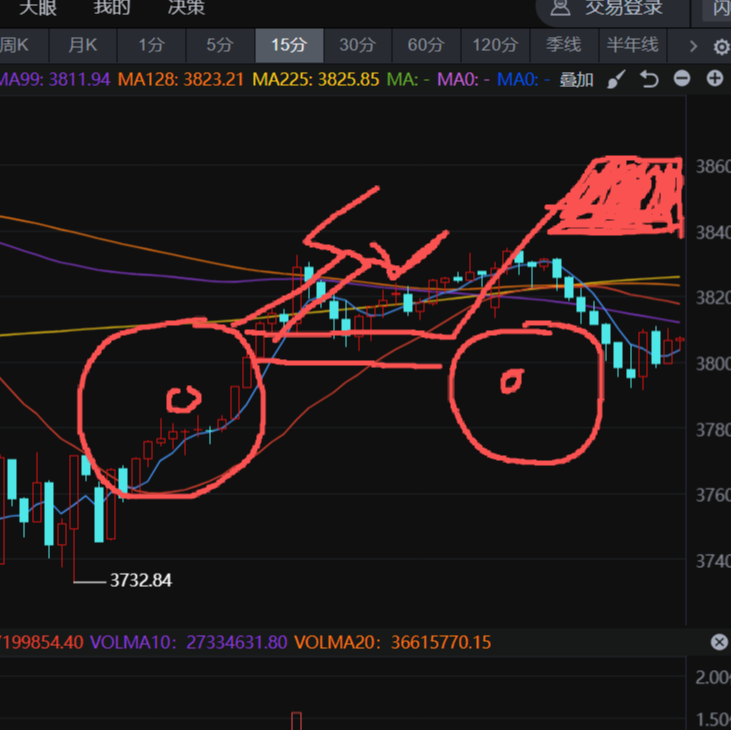Switch to 5分 timeframe
Image resolution: width=731 pixels, height=731 pixels.
pyautogui.click(x=219, y=45)
